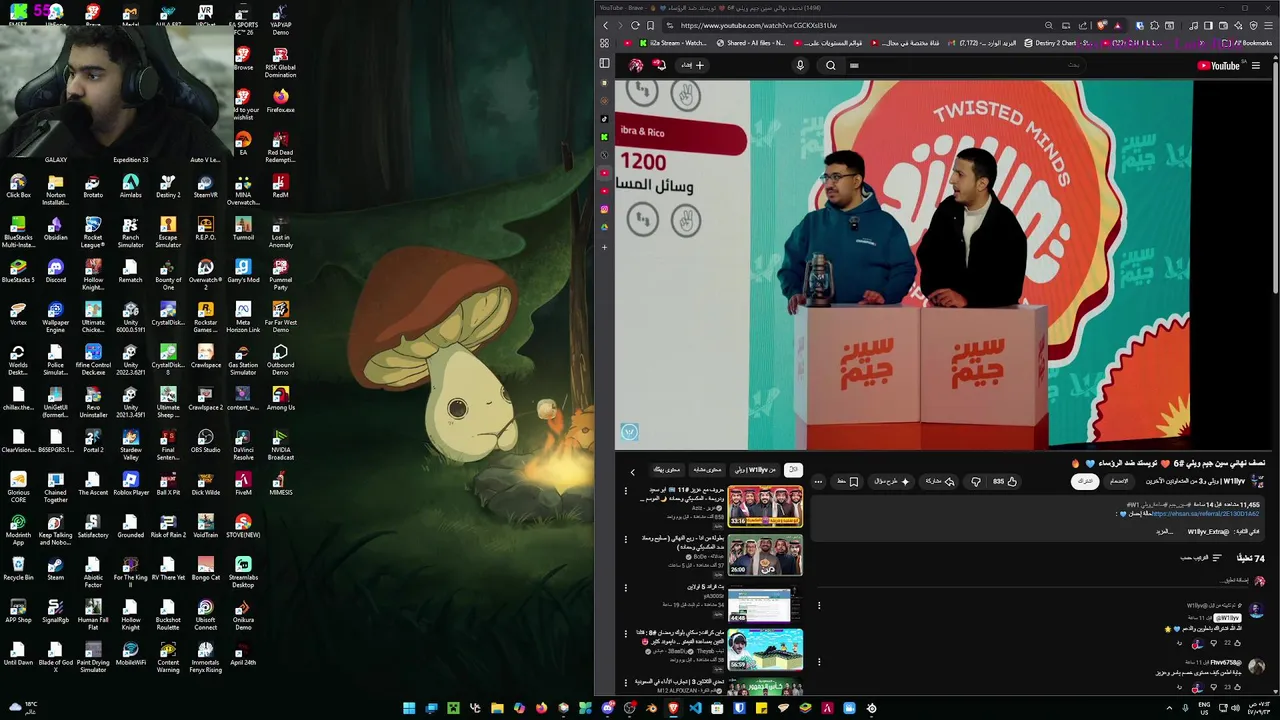Open the Among Us desktop shortcut
Viewport: 1280px width, 720px height.
pyautogui.click(x=281, y=399)
